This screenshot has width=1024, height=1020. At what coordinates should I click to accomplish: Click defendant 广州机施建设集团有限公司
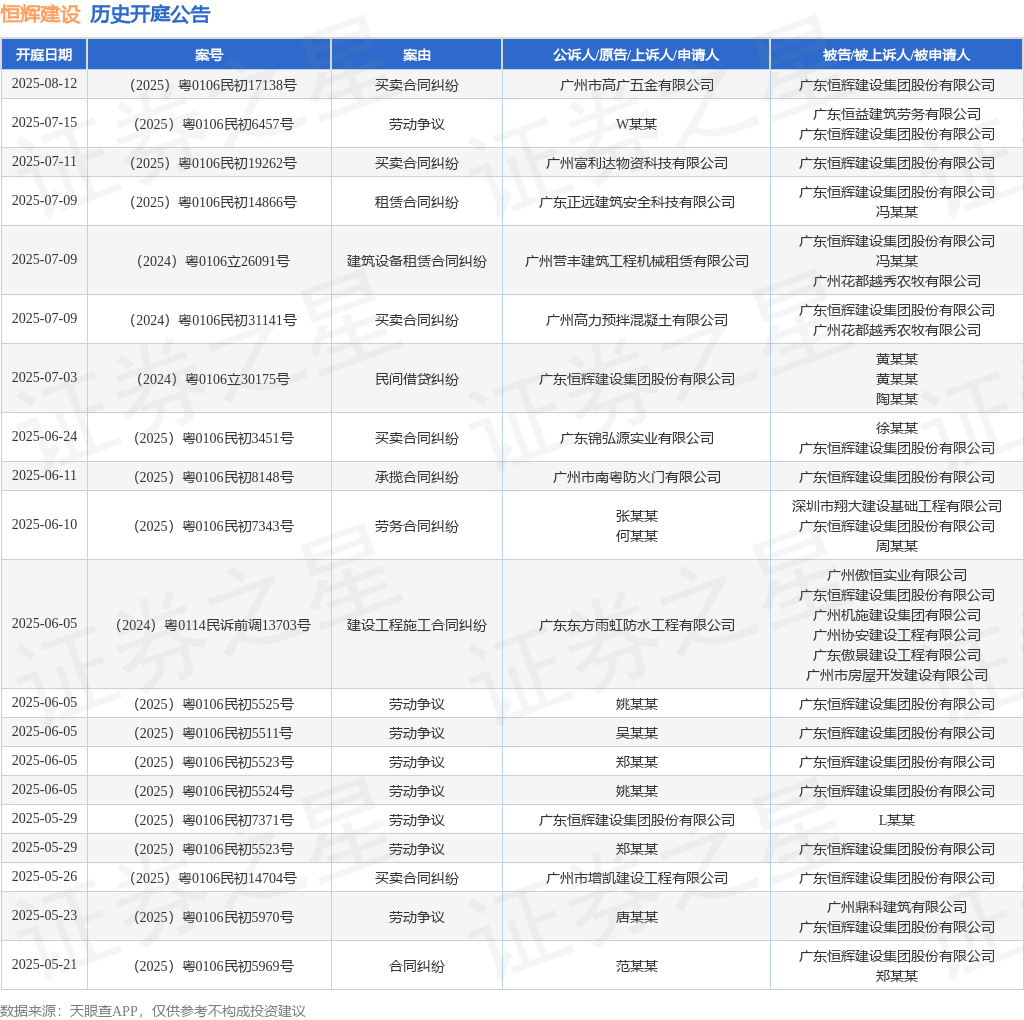point(897,615)
